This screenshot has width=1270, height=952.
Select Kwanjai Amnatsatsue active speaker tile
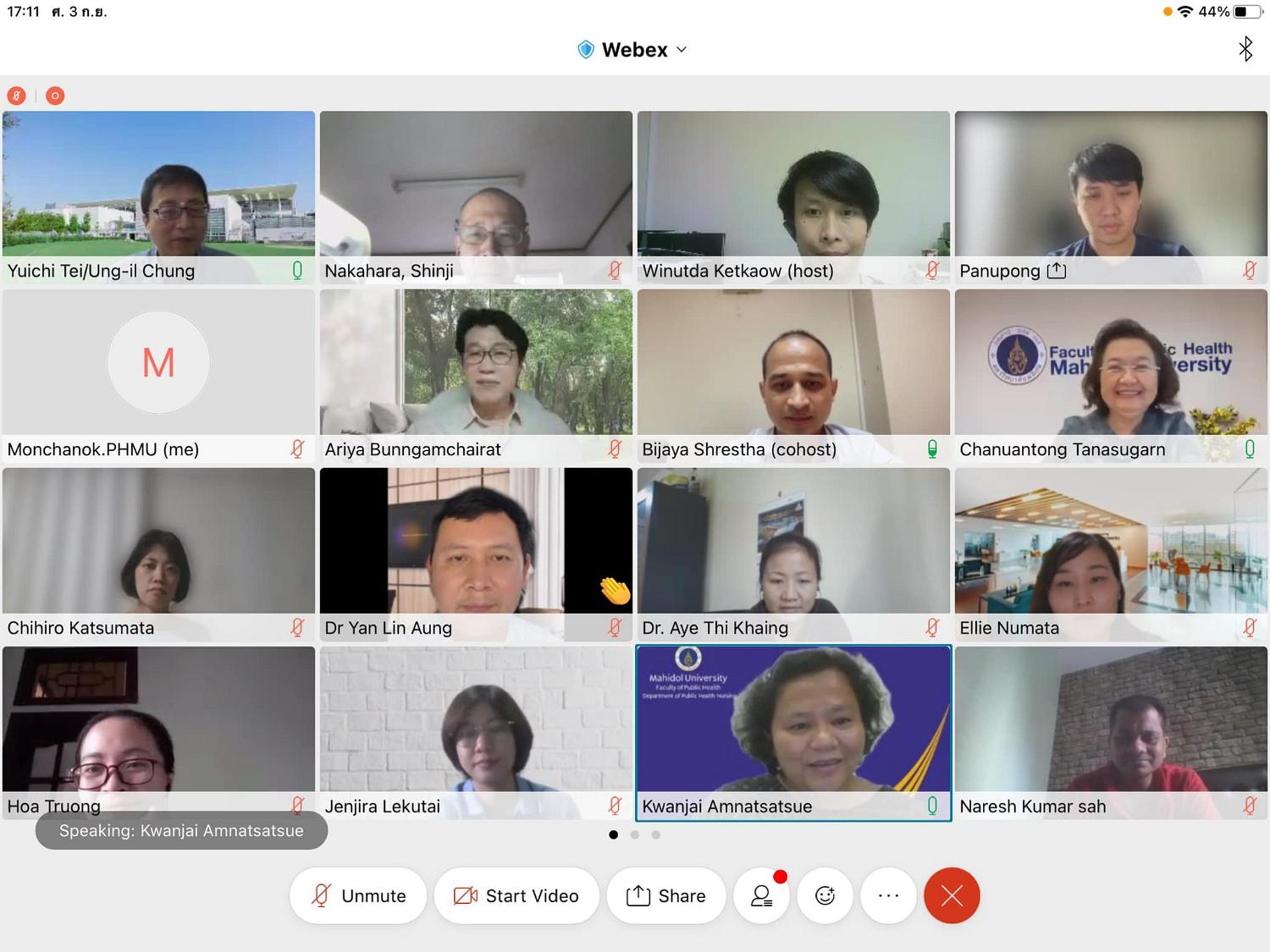(x=793, y=733)
